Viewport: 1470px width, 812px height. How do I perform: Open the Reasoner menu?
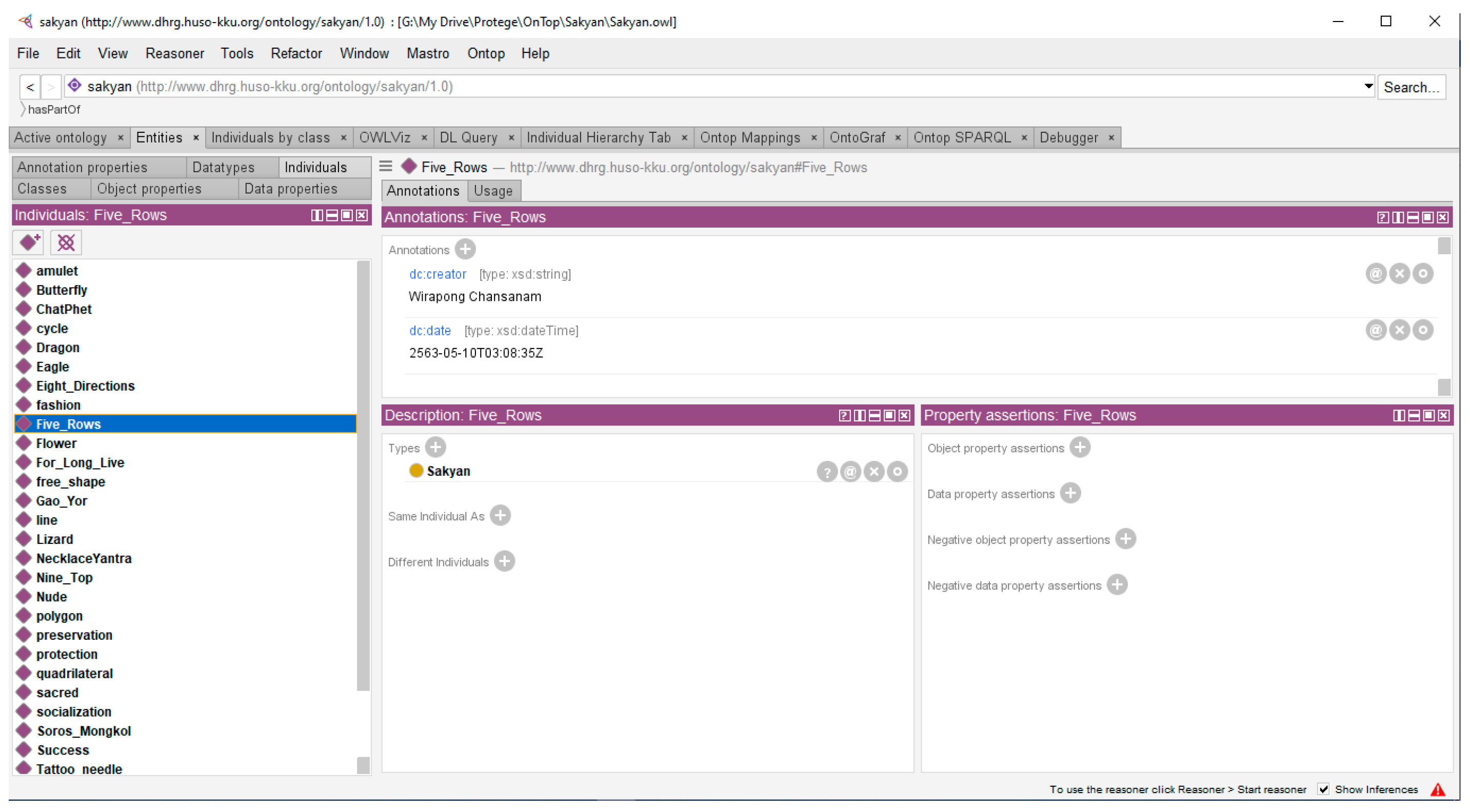coord(174,54)
